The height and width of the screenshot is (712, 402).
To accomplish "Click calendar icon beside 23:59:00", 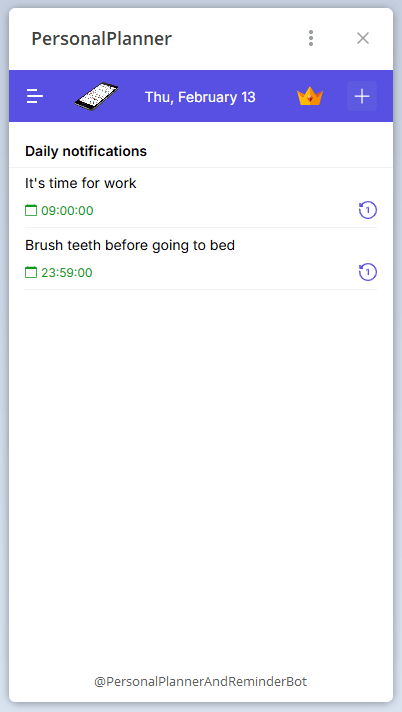I will [x=31, y=272].
